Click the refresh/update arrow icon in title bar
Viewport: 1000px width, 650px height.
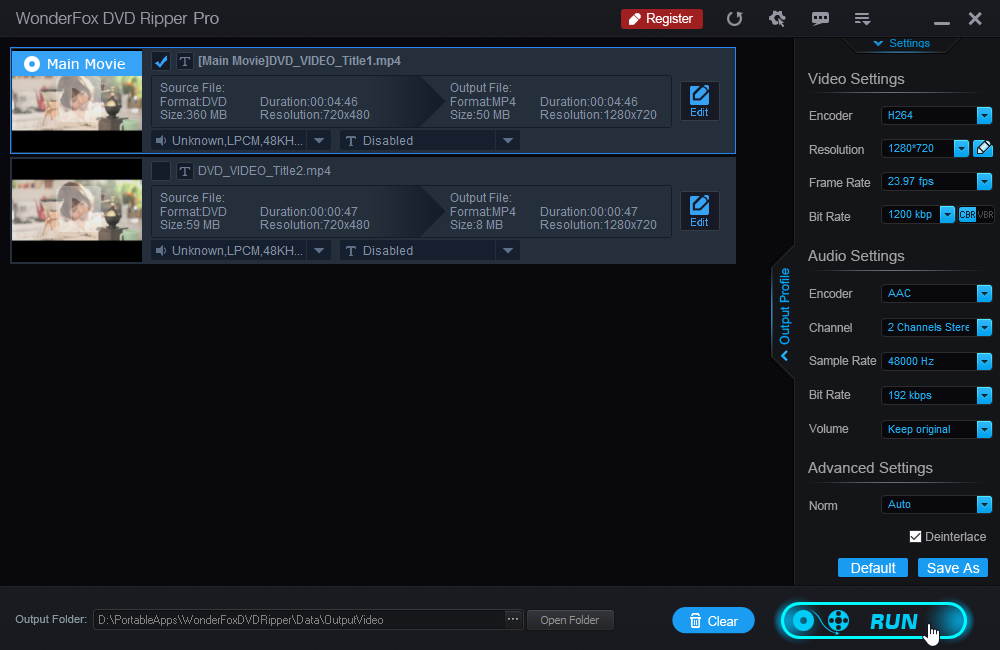click(x=735, y=18)
